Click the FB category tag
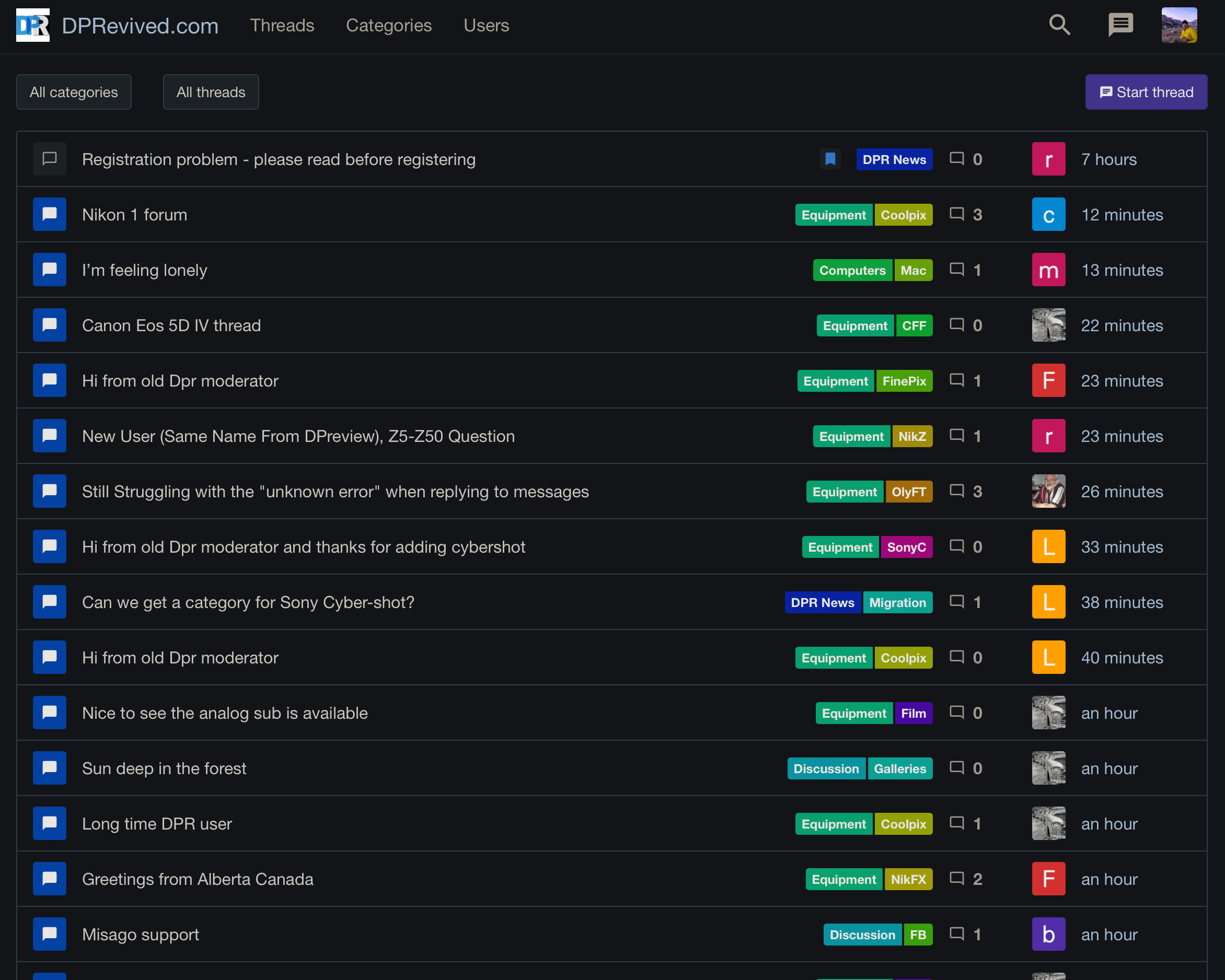The height and width of the screenshot is (980, 1225). pyautogui.click(x=918, y=935)
